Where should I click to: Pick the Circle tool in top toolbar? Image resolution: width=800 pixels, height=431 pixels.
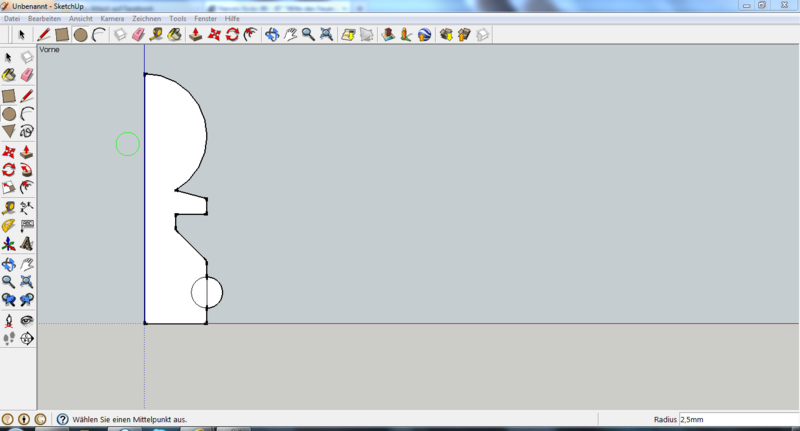(80, 34)
